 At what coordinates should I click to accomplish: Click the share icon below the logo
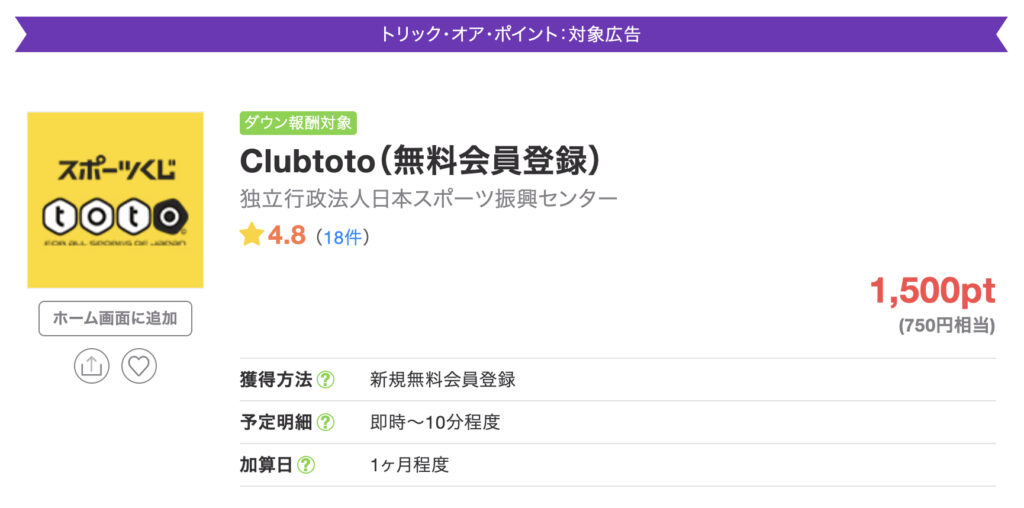point(91,366)
